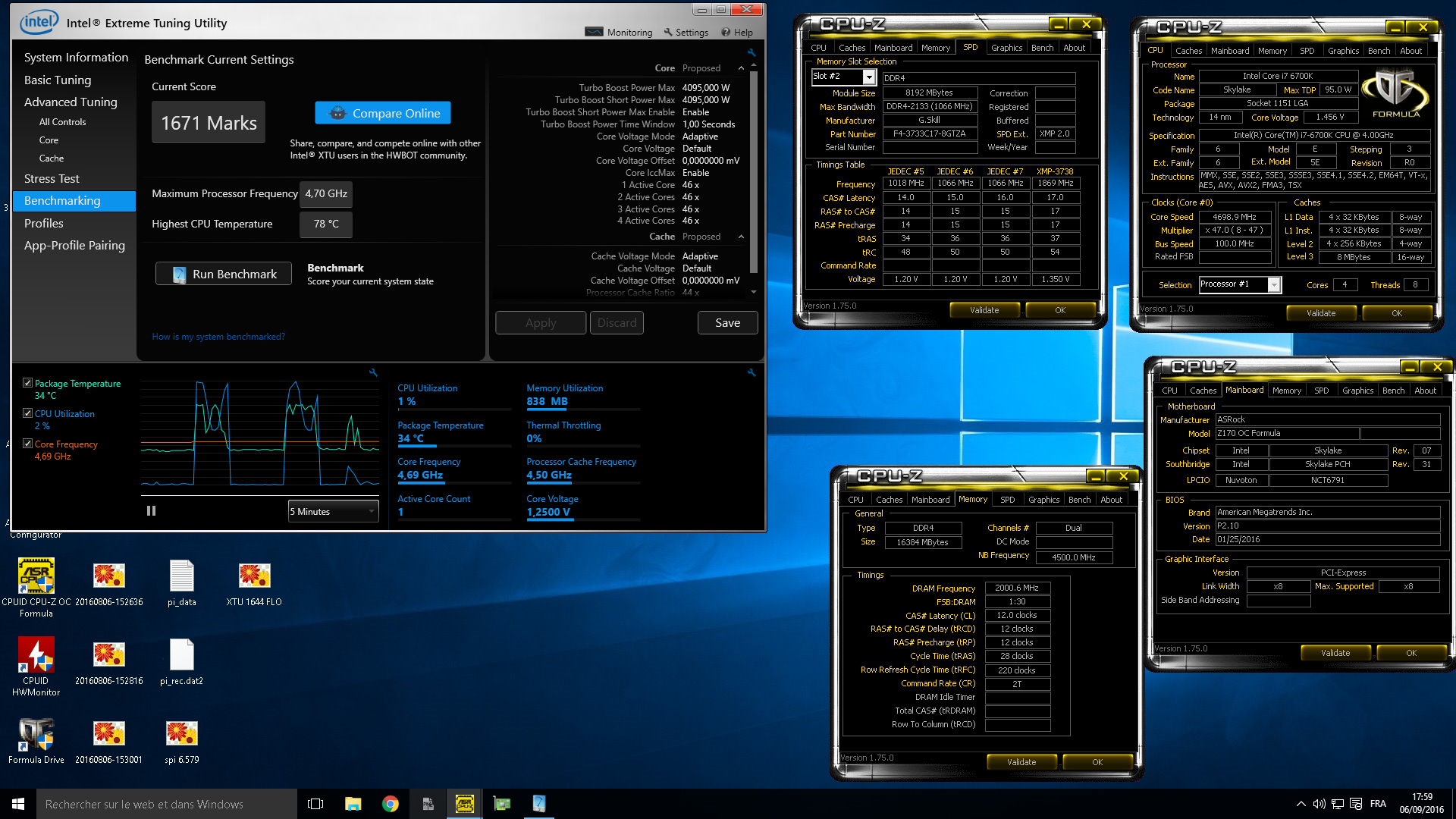Open the Slot #2 memory slot dropdown
The height and width of the screenshot is (819, 1456).
844,77
